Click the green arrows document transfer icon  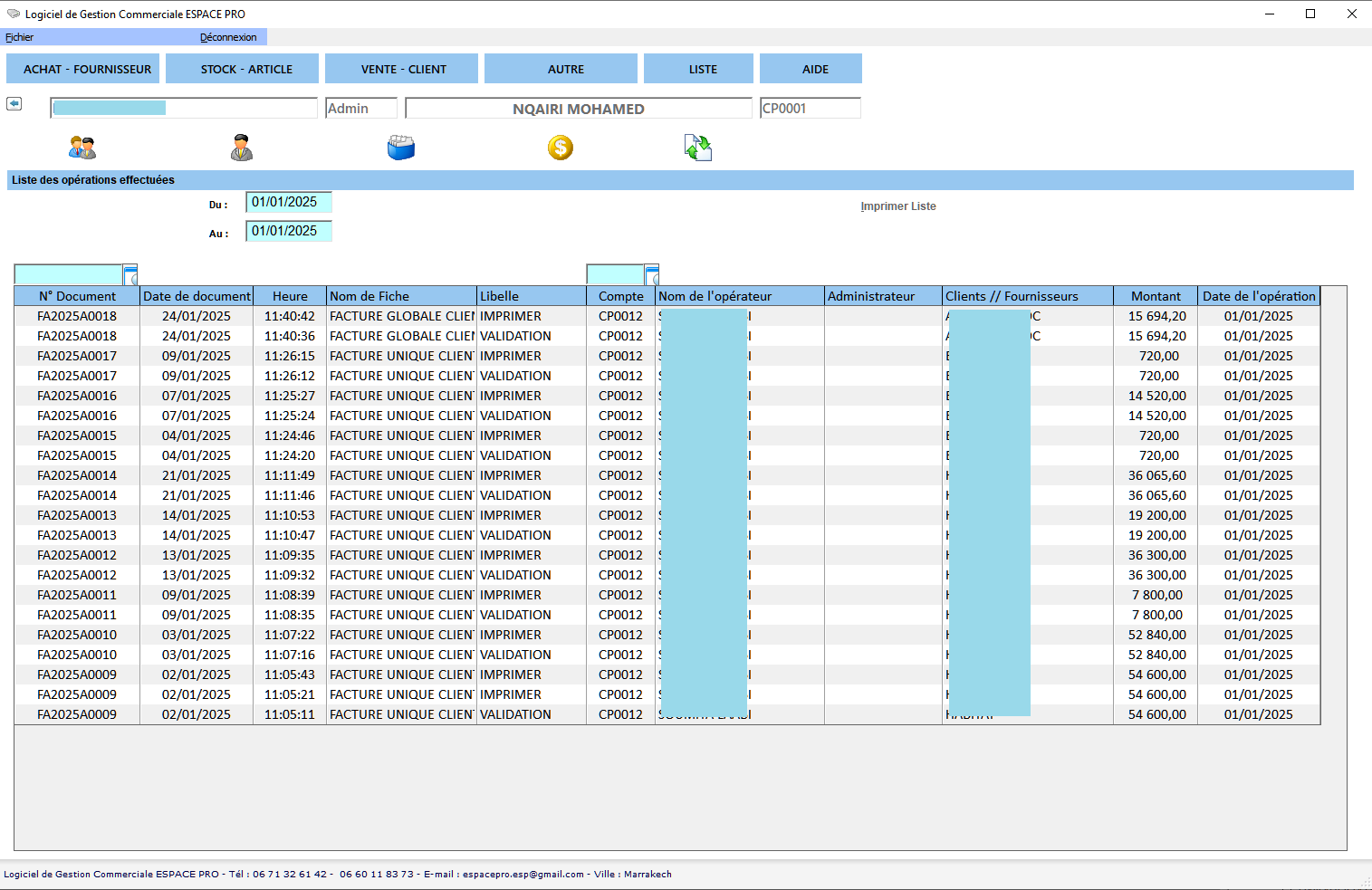[x=698, y=148]
